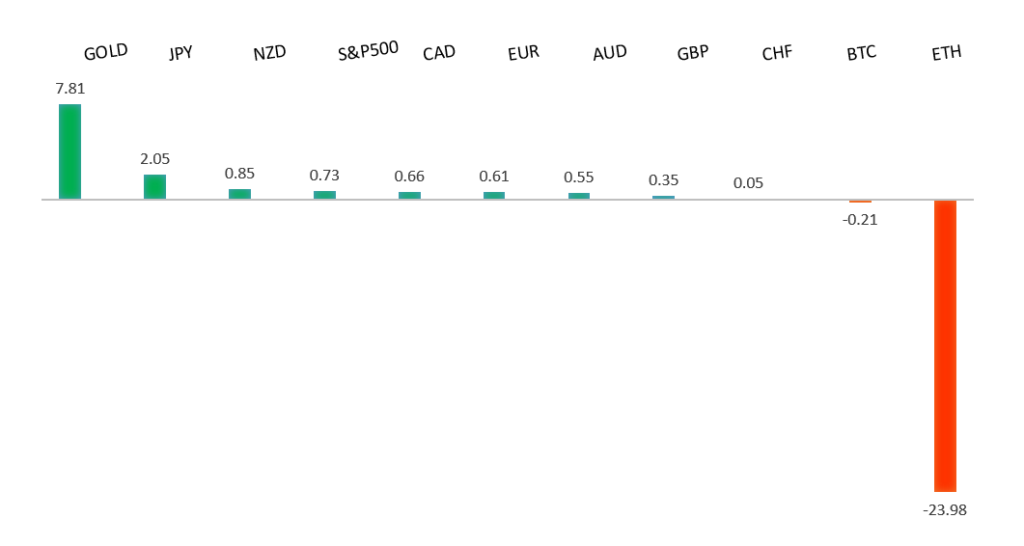Select the AUD category label

tap(610, 53)
